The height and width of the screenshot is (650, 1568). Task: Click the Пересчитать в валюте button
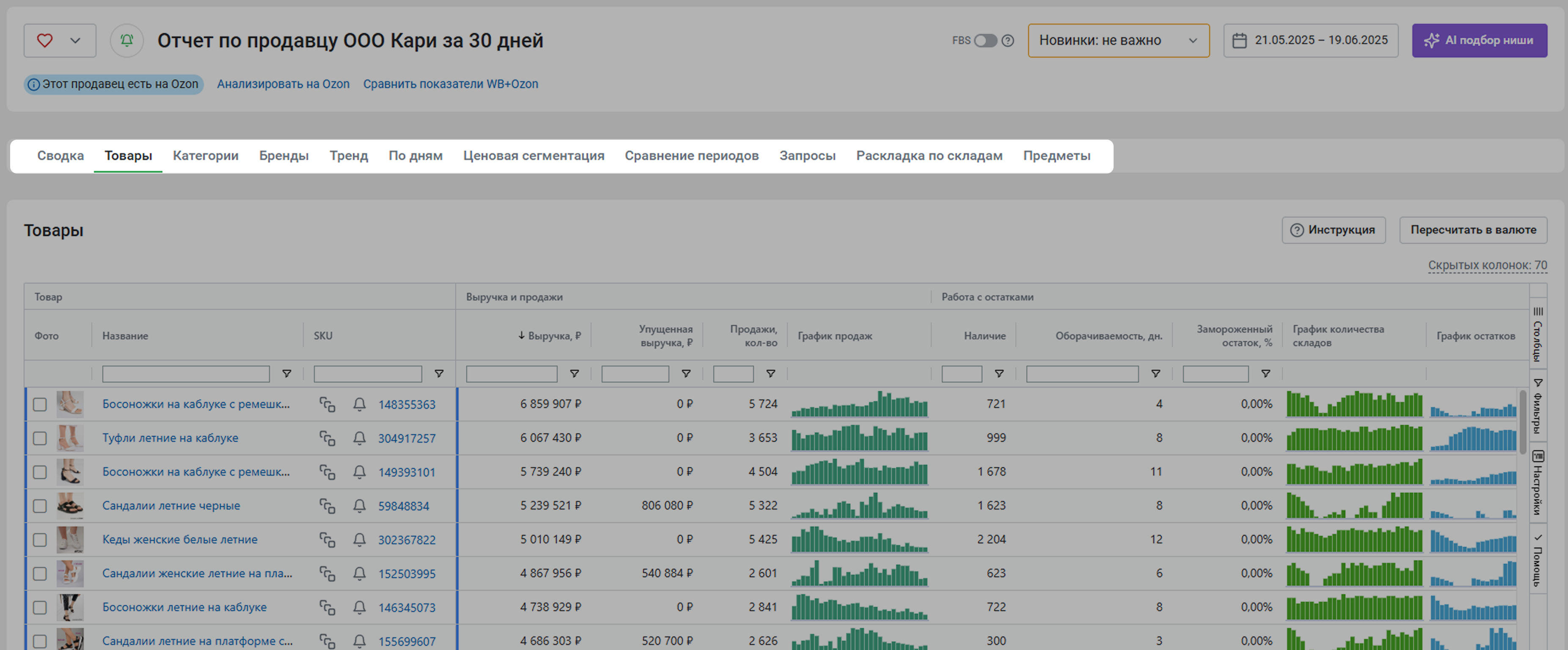click(1473, 230)
